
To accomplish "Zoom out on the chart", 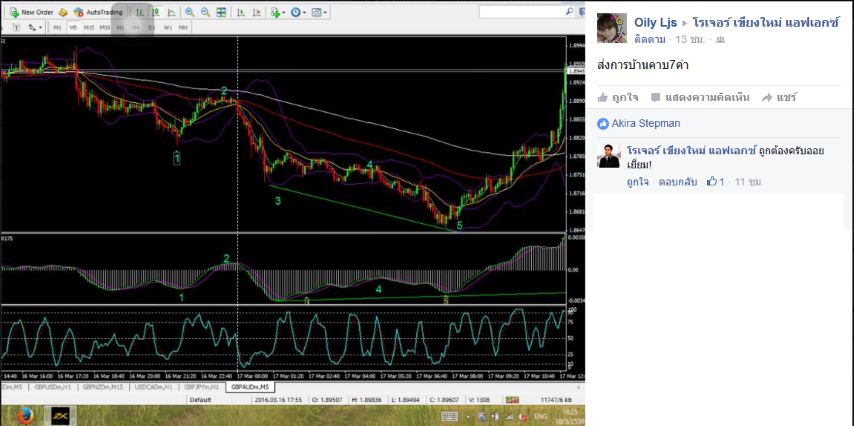I will click(205, 12).
